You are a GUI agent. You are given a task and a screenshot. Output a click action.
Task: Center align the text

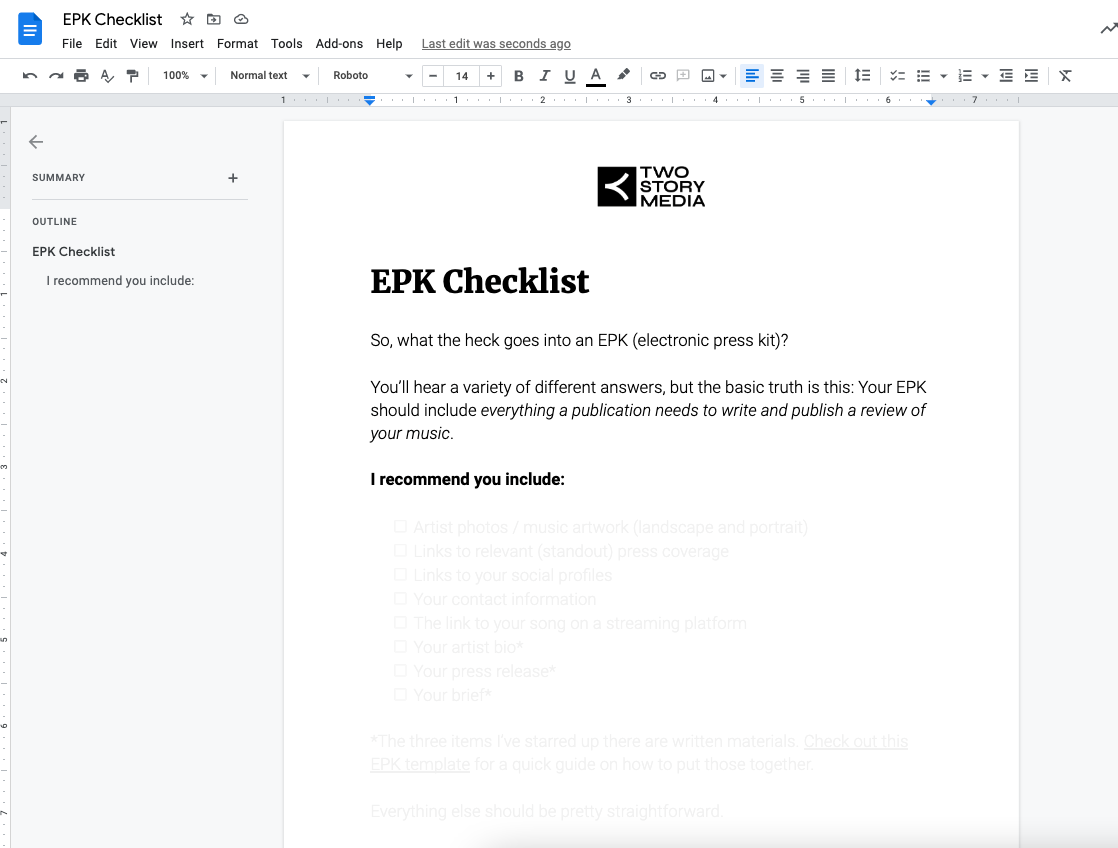pos(777,76)
